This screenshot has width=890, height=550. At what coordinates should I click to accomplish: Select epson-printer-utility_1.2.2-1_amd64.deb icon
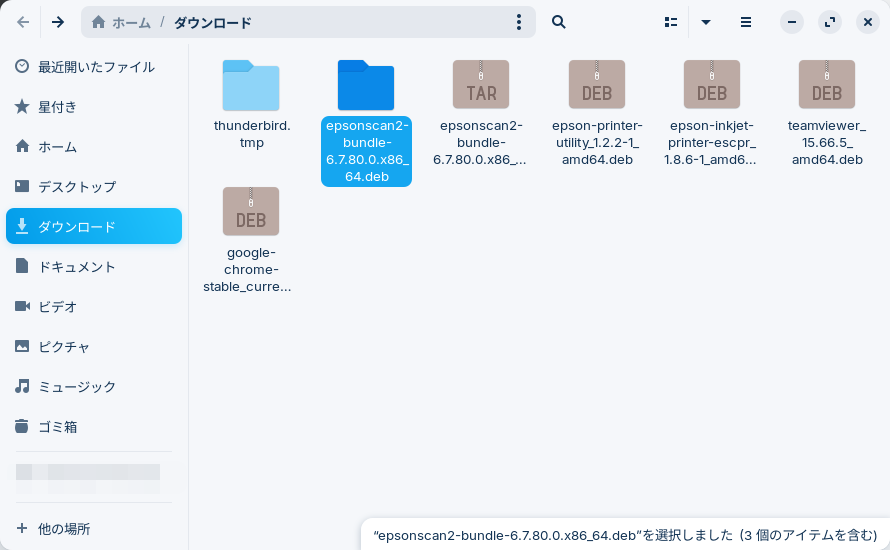point(597,84)
